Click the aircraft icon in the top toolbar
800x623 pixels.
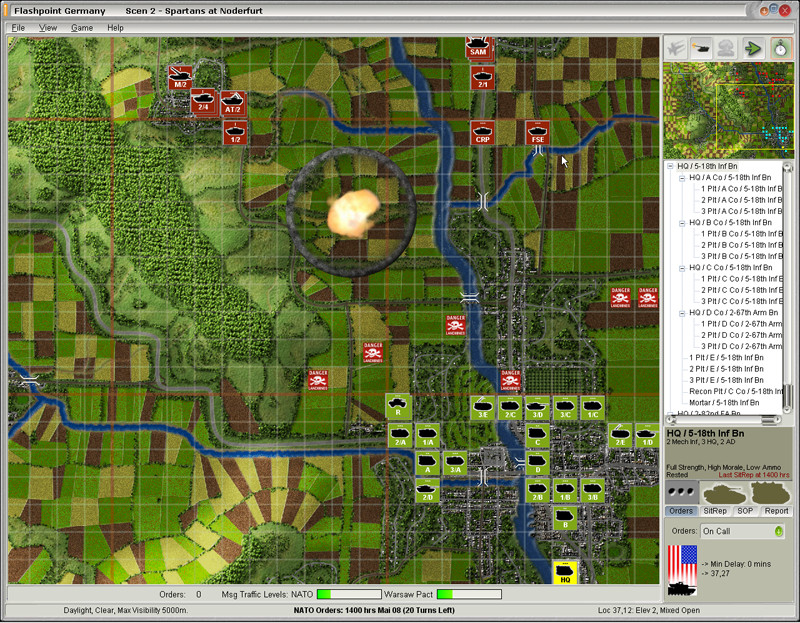(x=677, y=47)
